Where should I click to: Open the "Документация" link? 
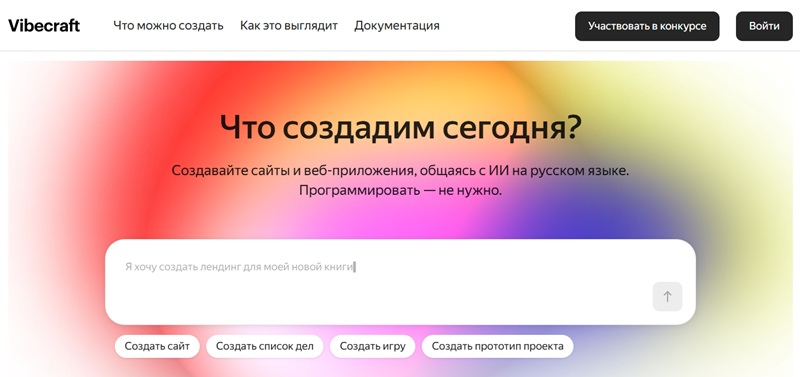point(397,26)
